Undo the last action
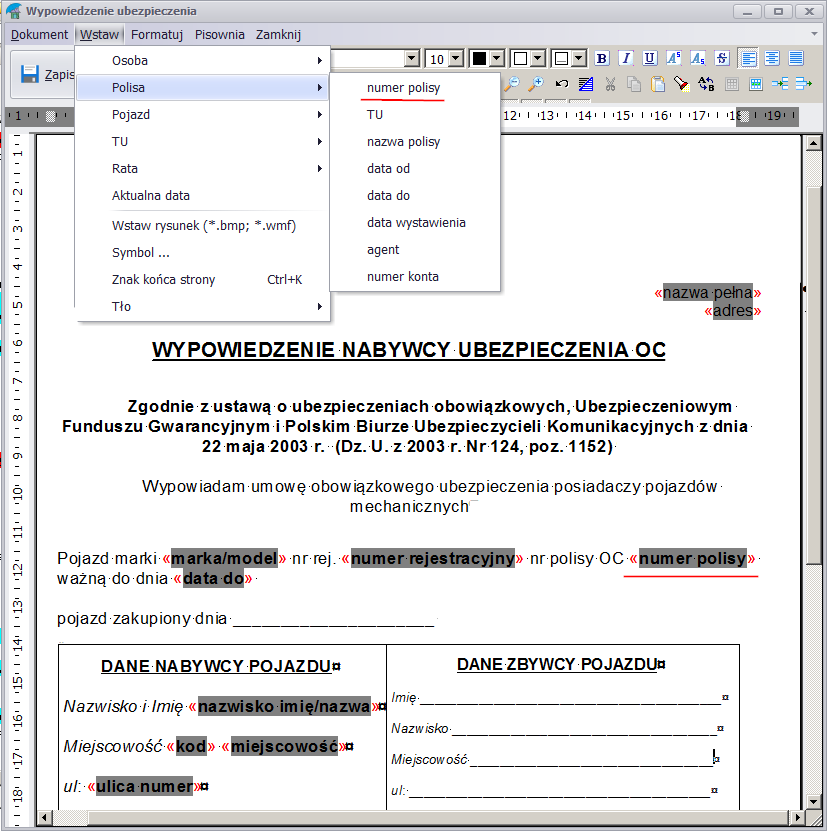827x831 pixels. pyautogui.click(x=562, y=84)
